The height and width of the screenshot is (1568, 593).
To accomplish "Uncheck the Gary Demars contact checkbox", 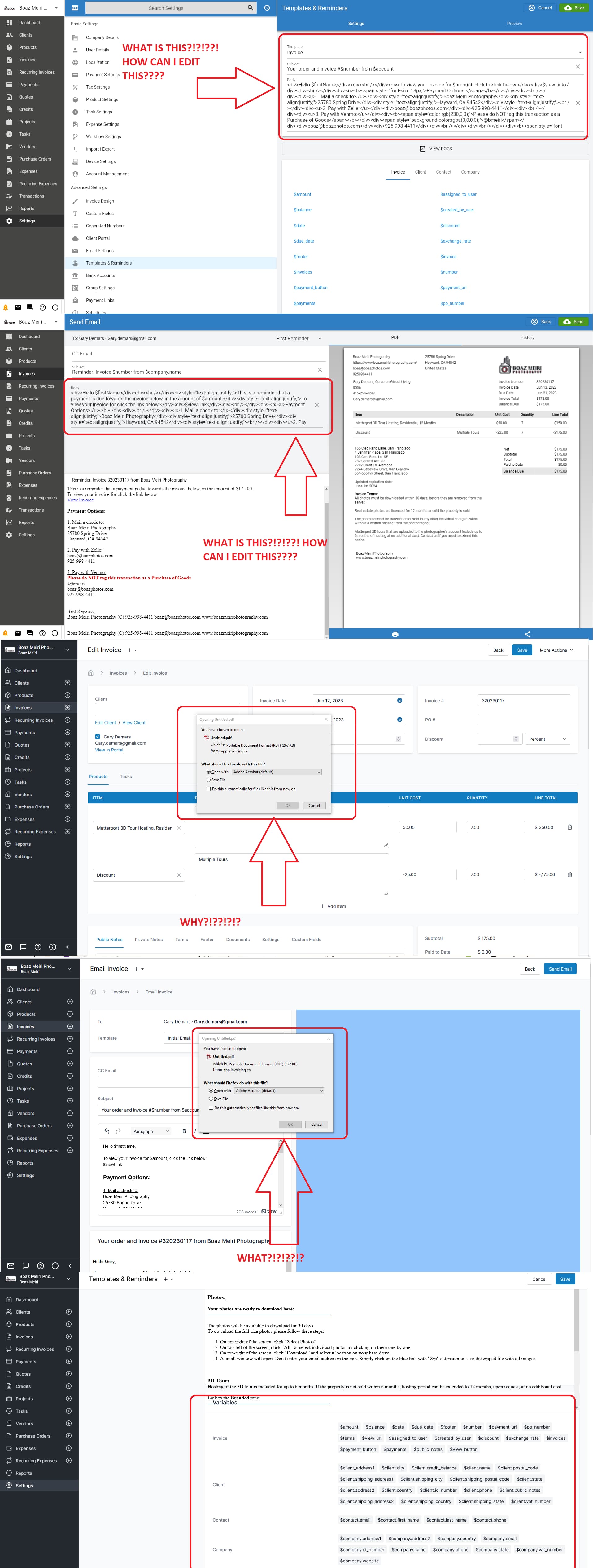I will (97, 737).
